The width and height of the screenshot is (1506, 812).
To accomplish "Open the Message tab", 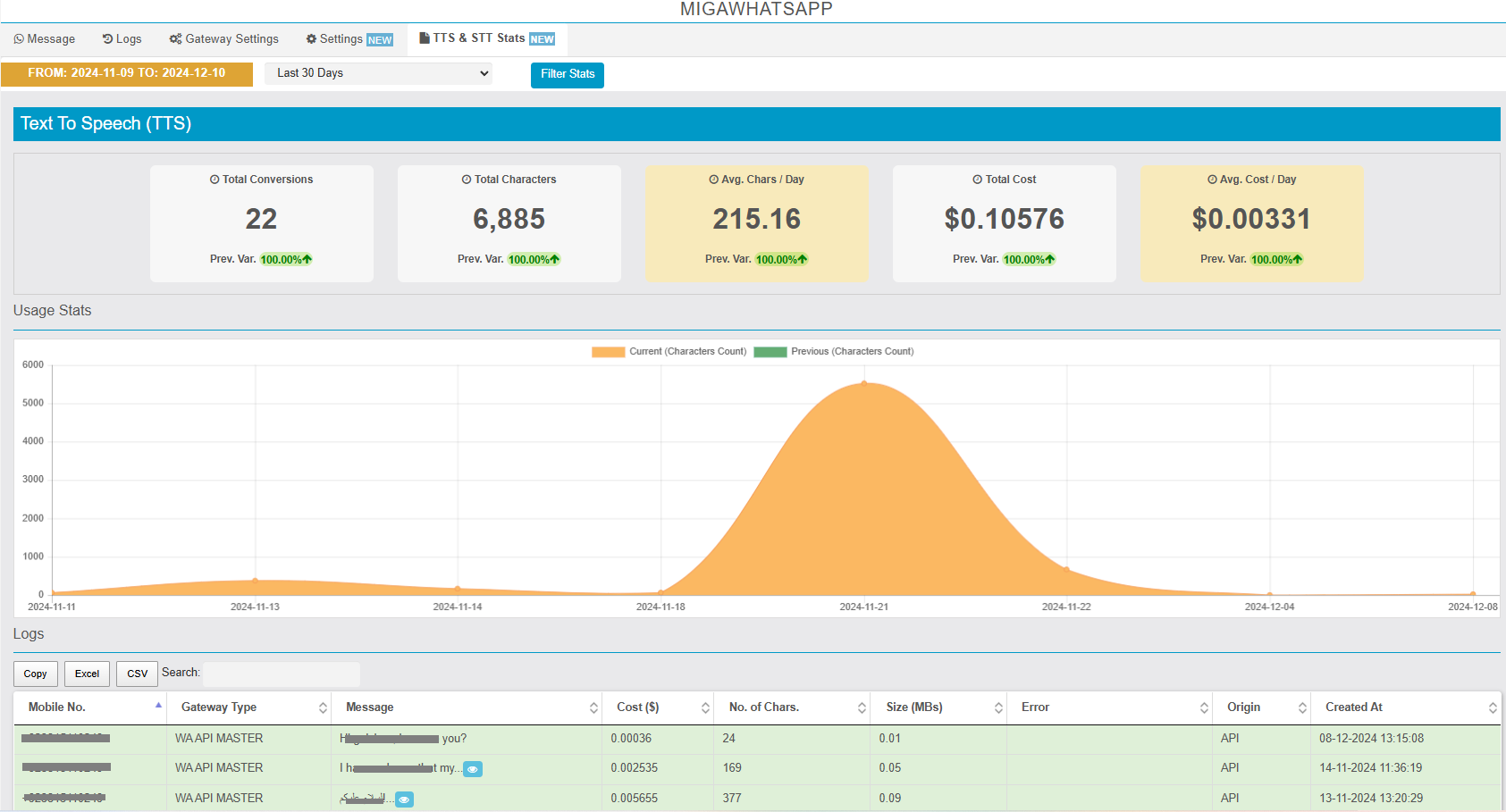I will coord(45,39).
